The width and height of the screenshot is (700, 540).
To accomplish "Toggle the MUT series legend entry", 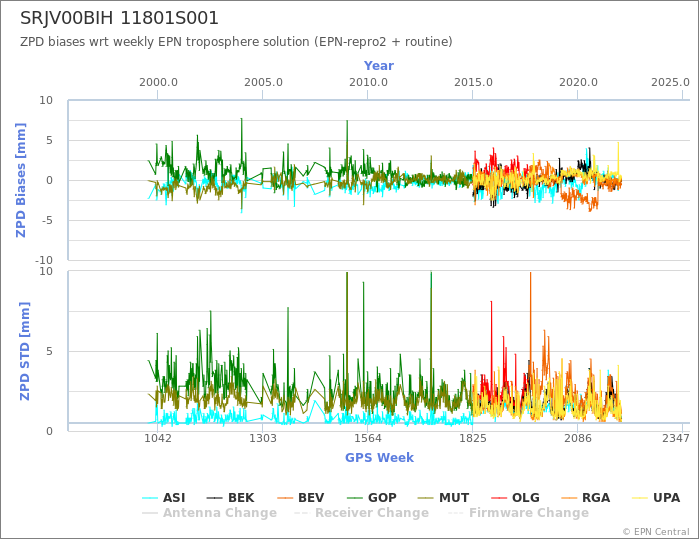I will [443, 498].
